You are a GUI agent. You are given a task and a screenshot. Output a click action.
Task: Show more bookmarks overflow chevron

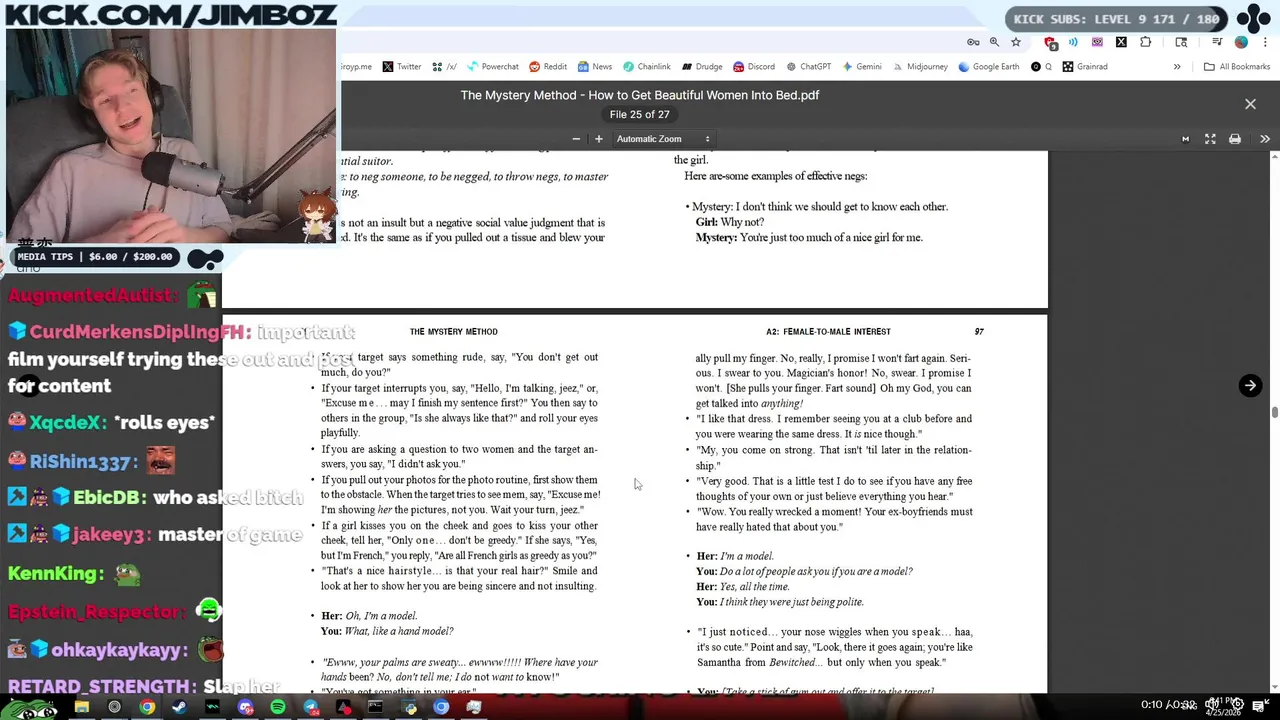coord(1177,67)
